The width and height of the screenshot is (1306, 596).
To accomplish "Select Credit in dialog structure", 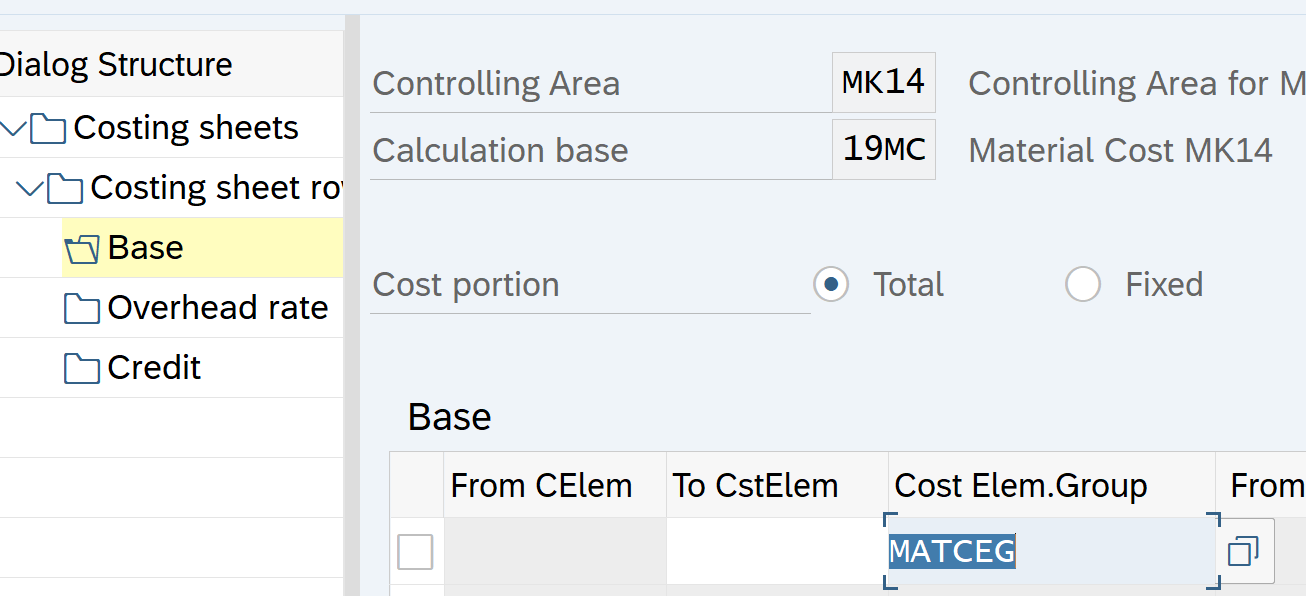I will 154,368.
